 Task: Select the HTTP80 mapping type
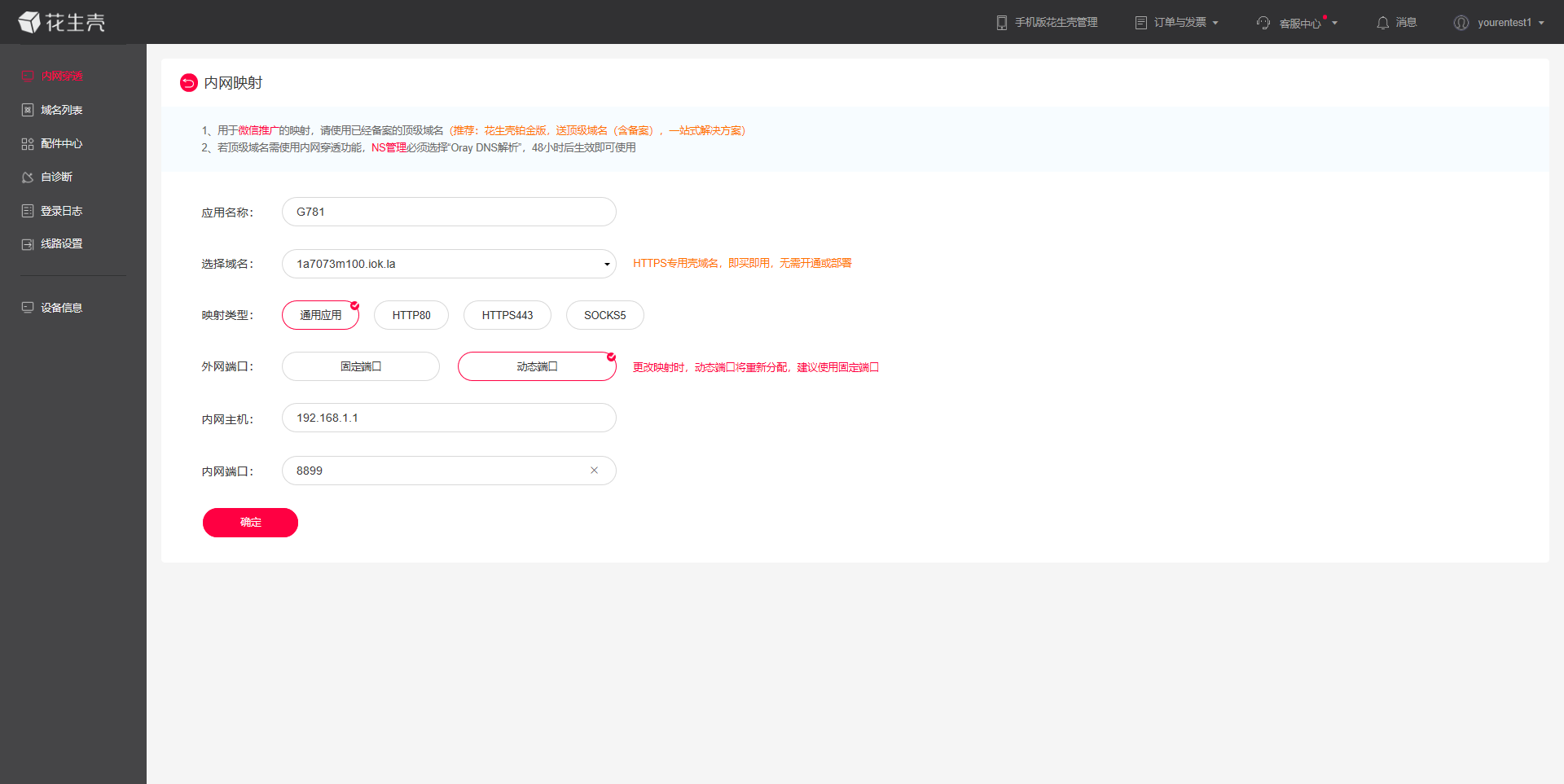tap(411, 315)
